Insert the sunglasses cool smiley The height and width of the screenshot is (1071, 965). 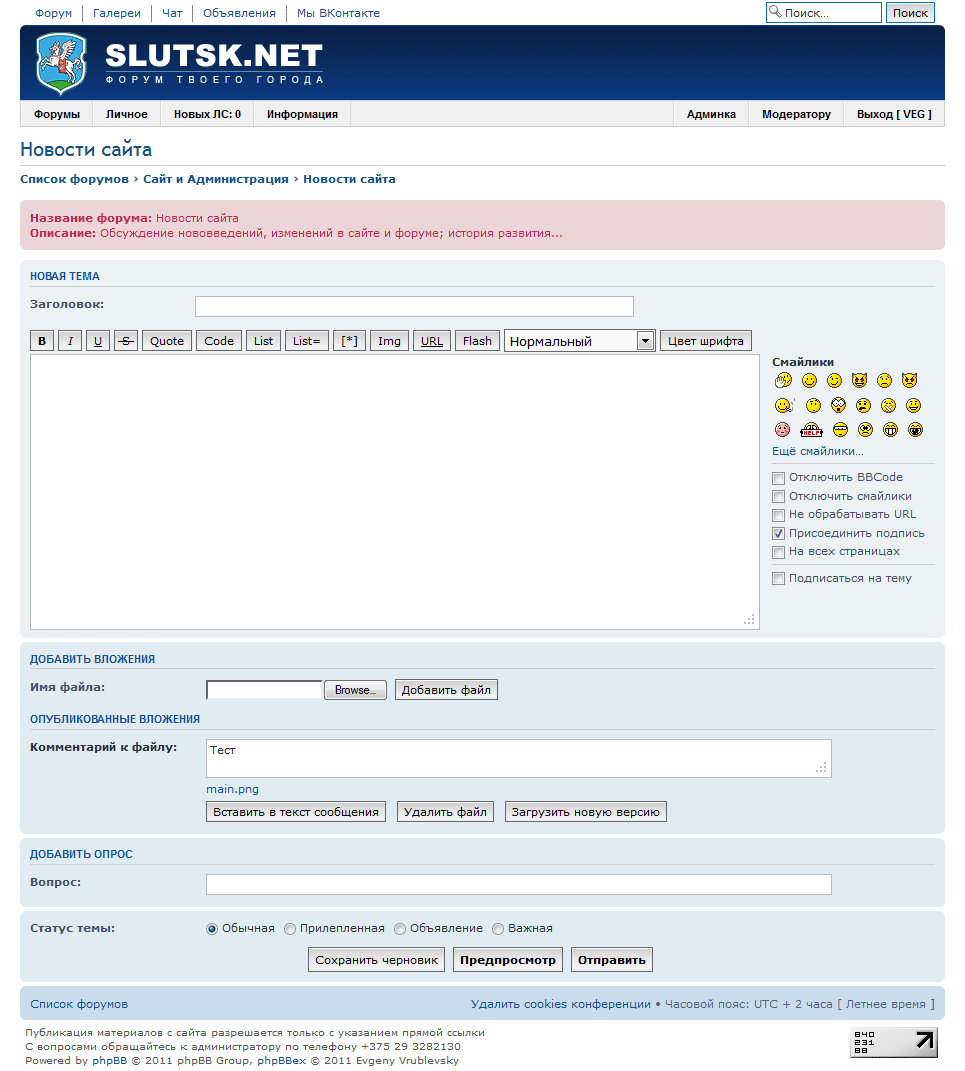[840, 430]
